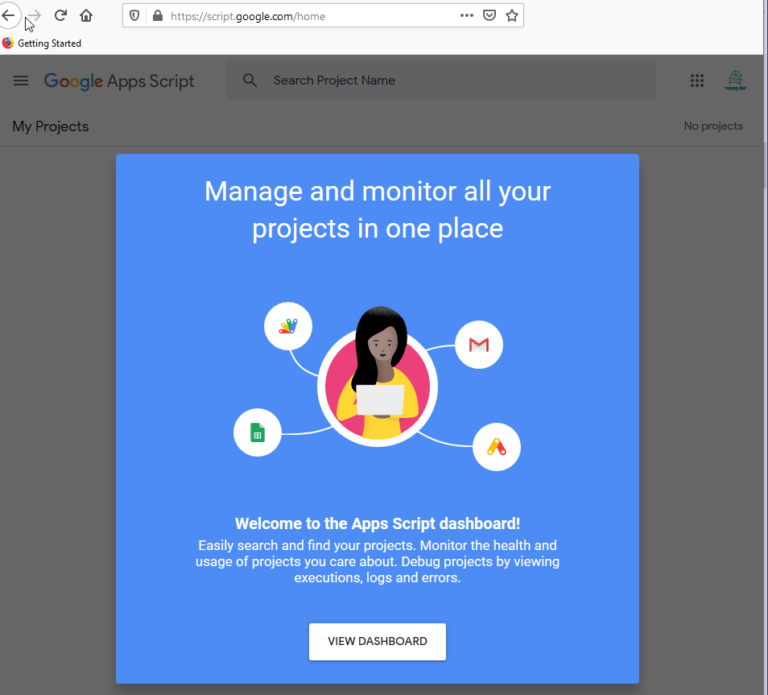Go back with the browser back arrow
Image resolution: width=768 pixels, height=695 pixels.
click(x=8, y=16)
